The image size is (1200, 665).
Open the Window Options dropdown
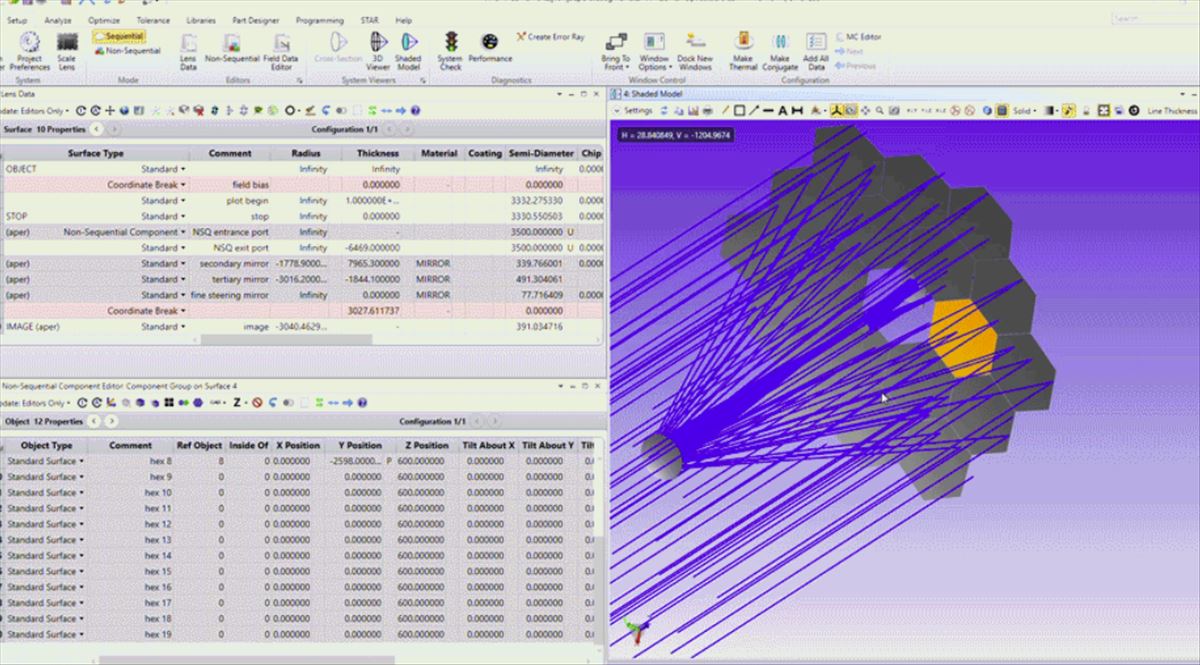[654, 51]
